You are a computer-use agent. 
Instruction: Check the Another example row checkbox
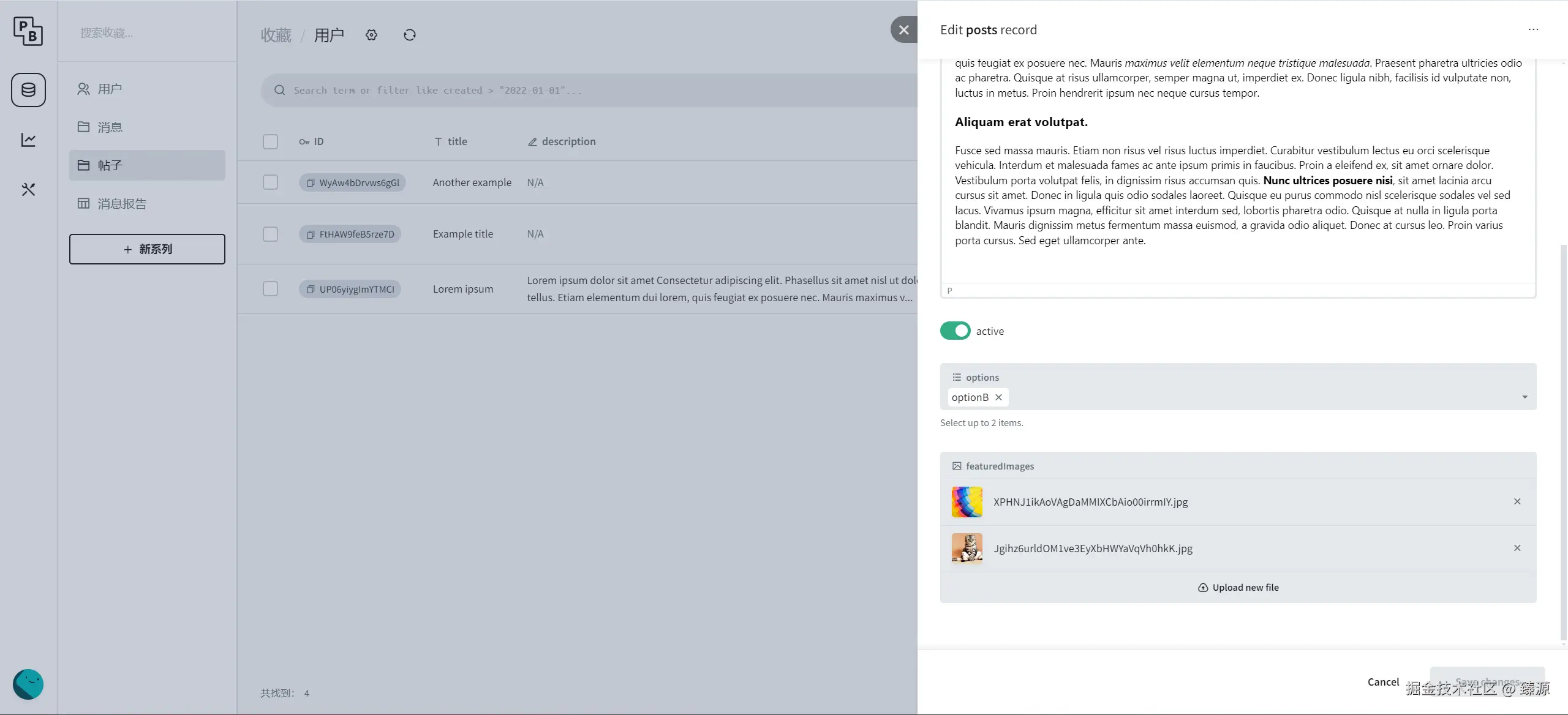(x=270, y=182)
